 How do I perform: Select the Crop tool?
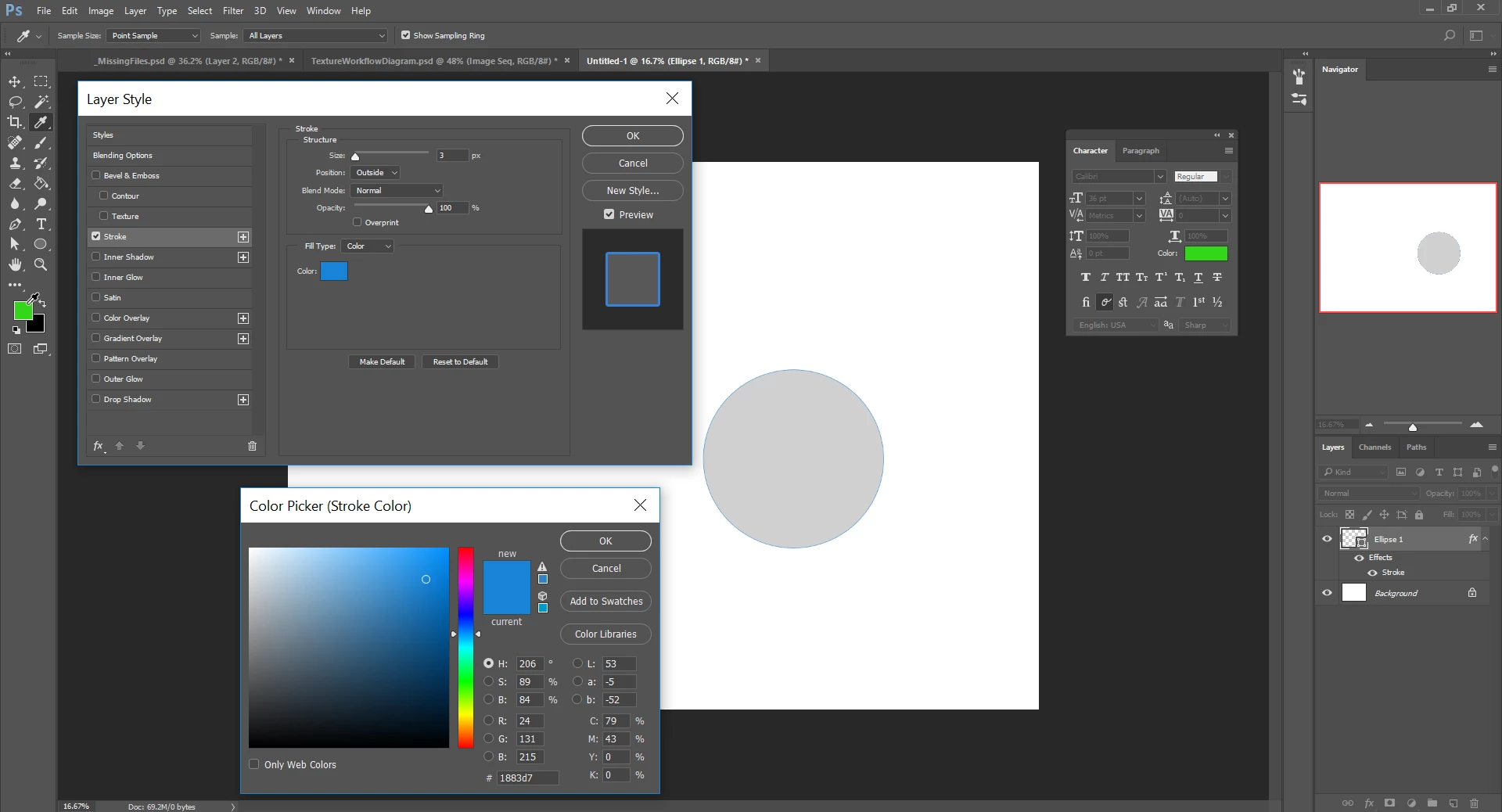[15, 122]
